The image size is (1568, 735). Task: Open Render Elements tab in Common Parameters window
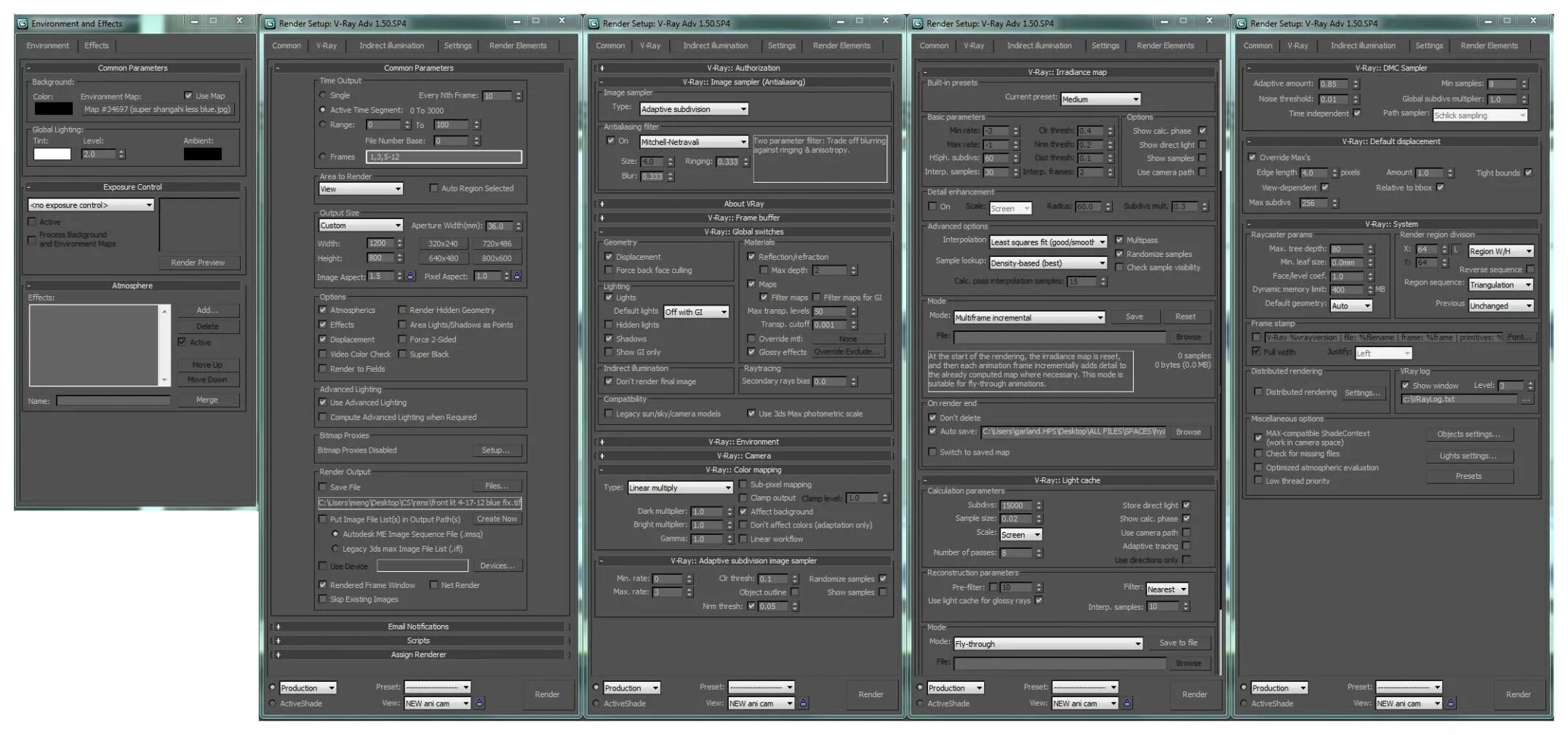pyautogui.click(x=518, y=45)
